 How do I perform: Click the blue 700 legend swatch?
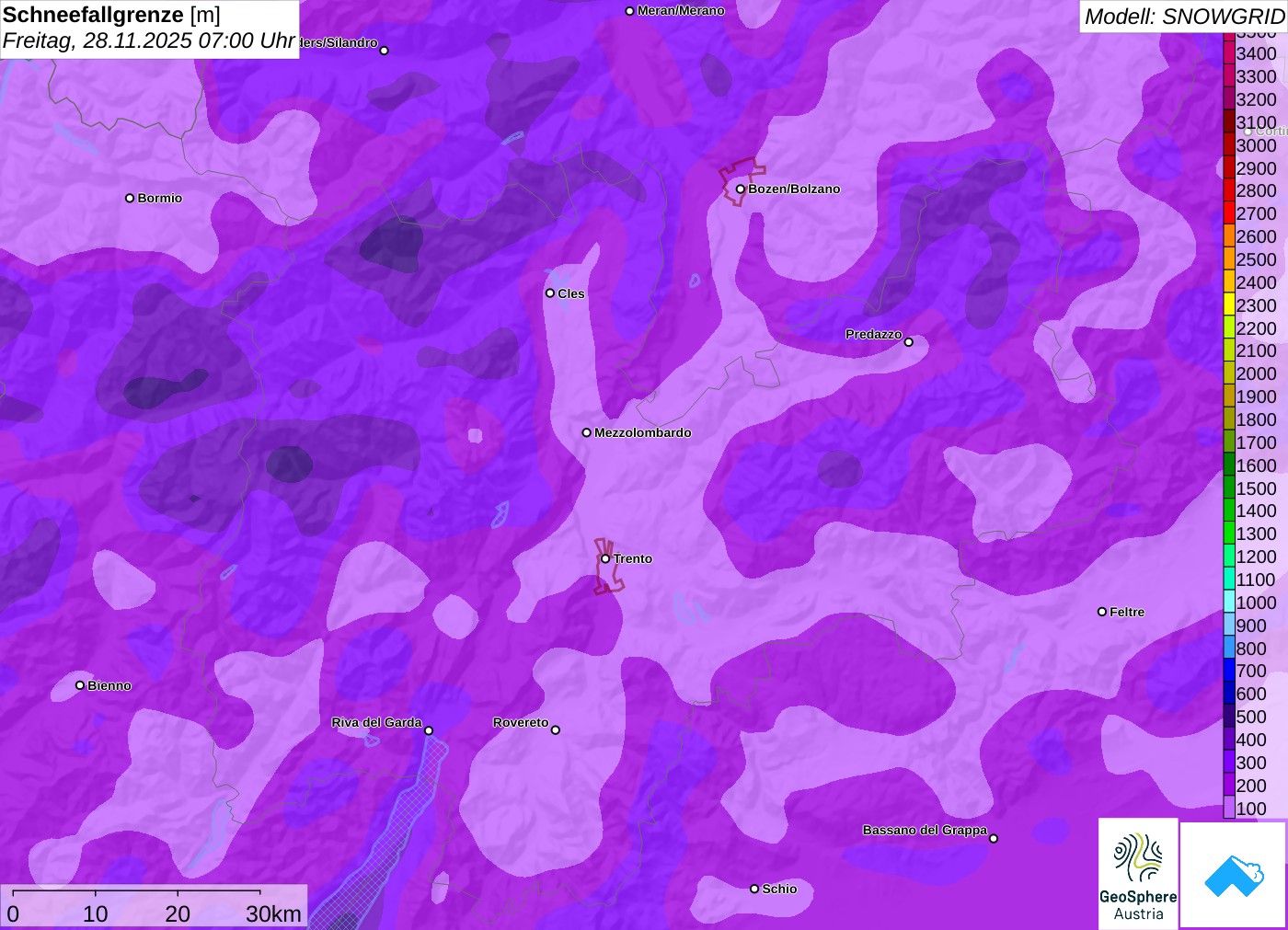[x=1229, y=671]
